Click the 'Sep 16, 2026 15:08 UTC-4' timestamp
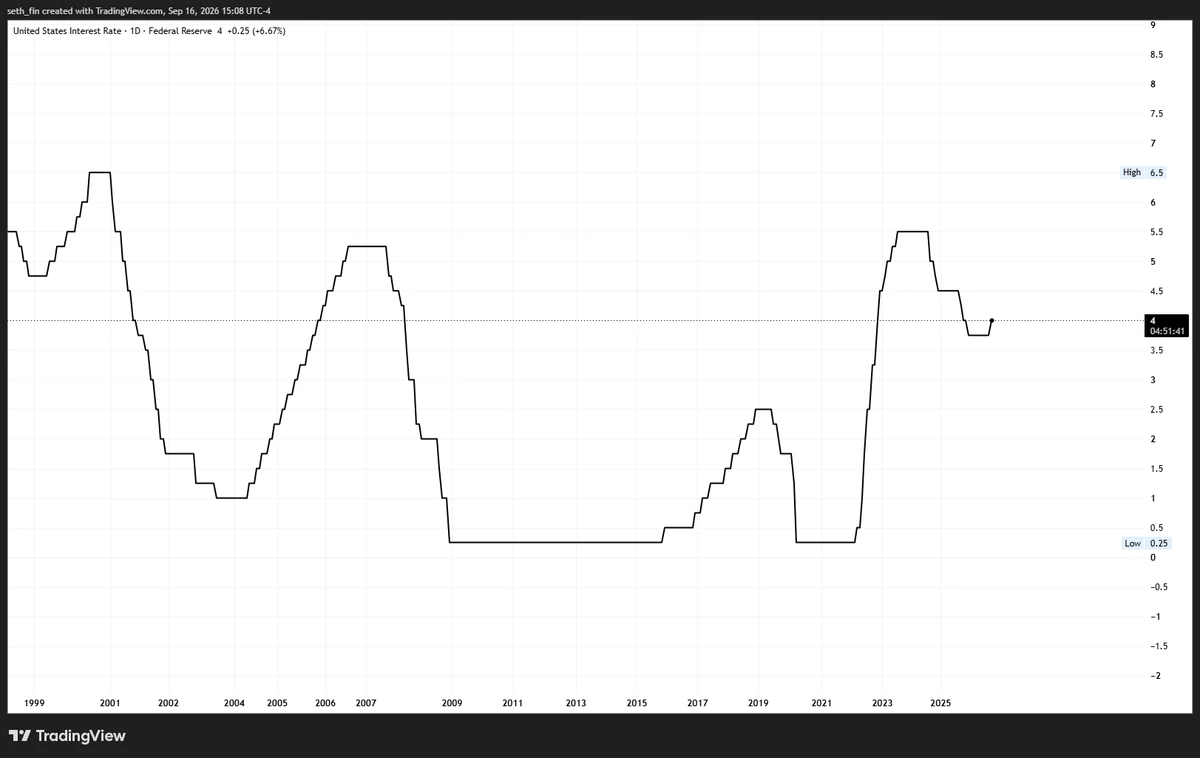The image size is (1200, 758). click(220, 10)
